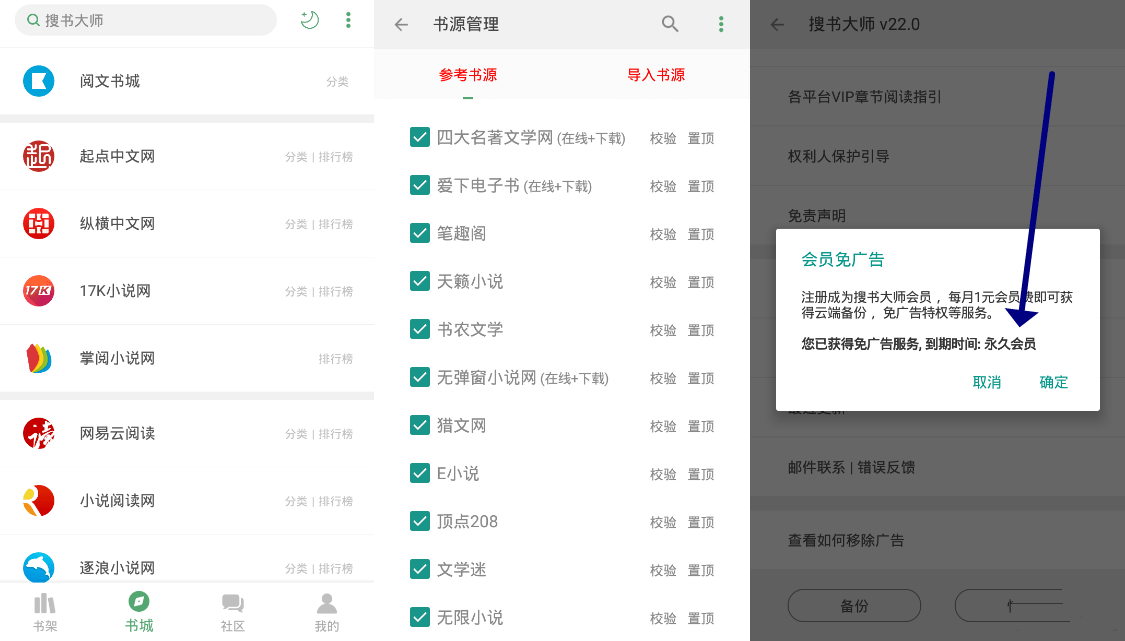Uncheck the 猎文网 source checkbox

click(420, 425)
